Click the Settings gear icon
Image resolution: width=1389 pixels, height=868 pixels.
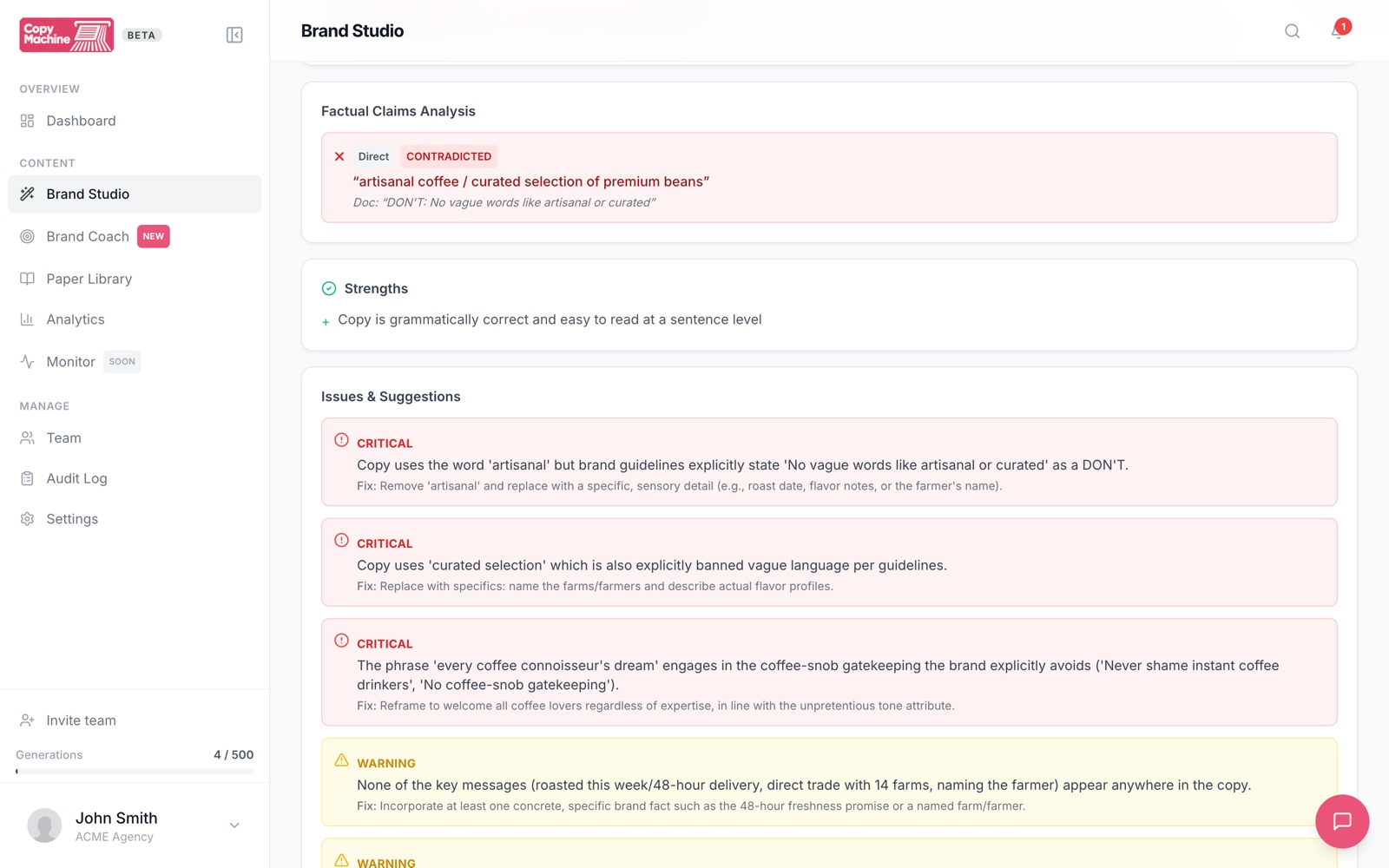point(27,518)
